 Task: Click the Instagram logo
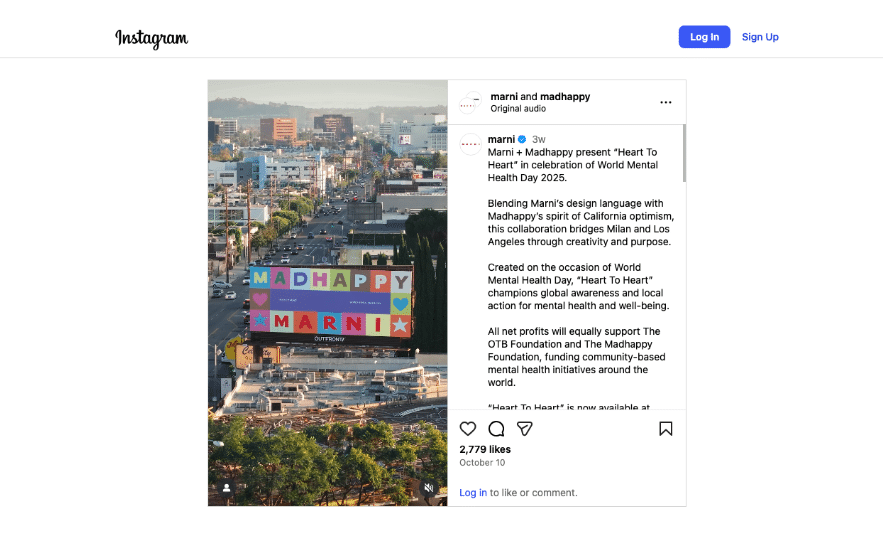pyautogui.click(x=151, y=38)
